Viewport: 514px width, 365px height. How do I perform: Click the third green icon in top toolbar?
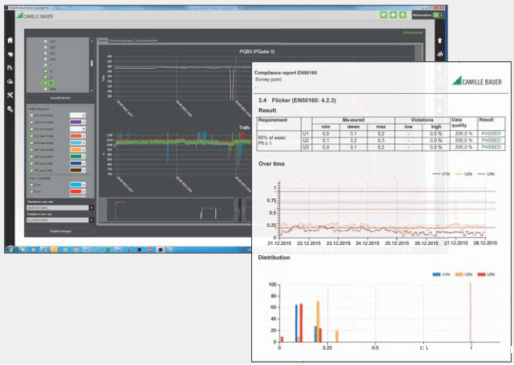403,15
